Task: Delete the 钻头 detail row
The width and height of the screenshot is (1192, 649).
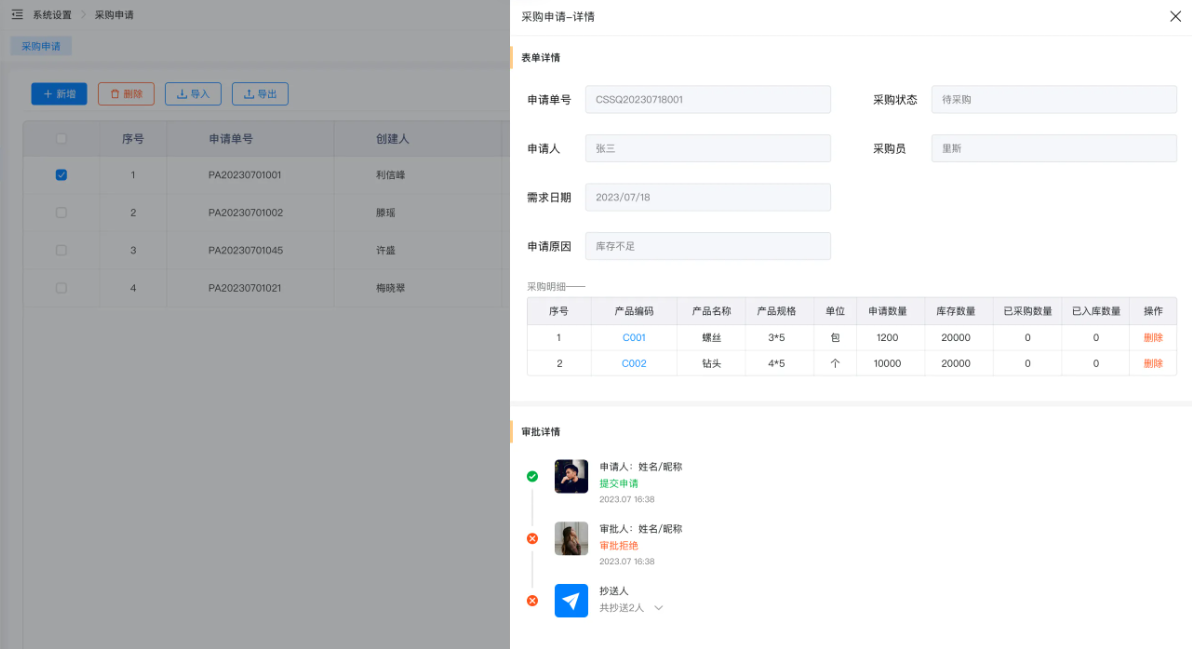Action: (x=1153, y=363)
